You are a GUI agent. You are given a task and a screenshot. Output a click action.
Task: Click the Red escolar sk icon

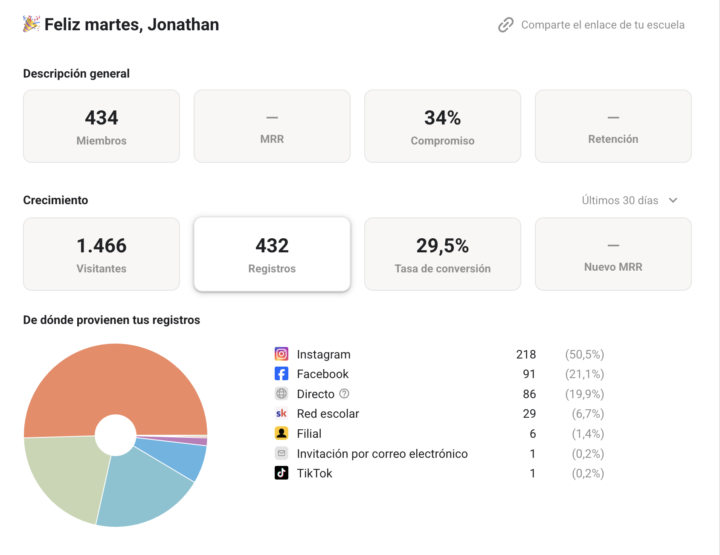281,414
